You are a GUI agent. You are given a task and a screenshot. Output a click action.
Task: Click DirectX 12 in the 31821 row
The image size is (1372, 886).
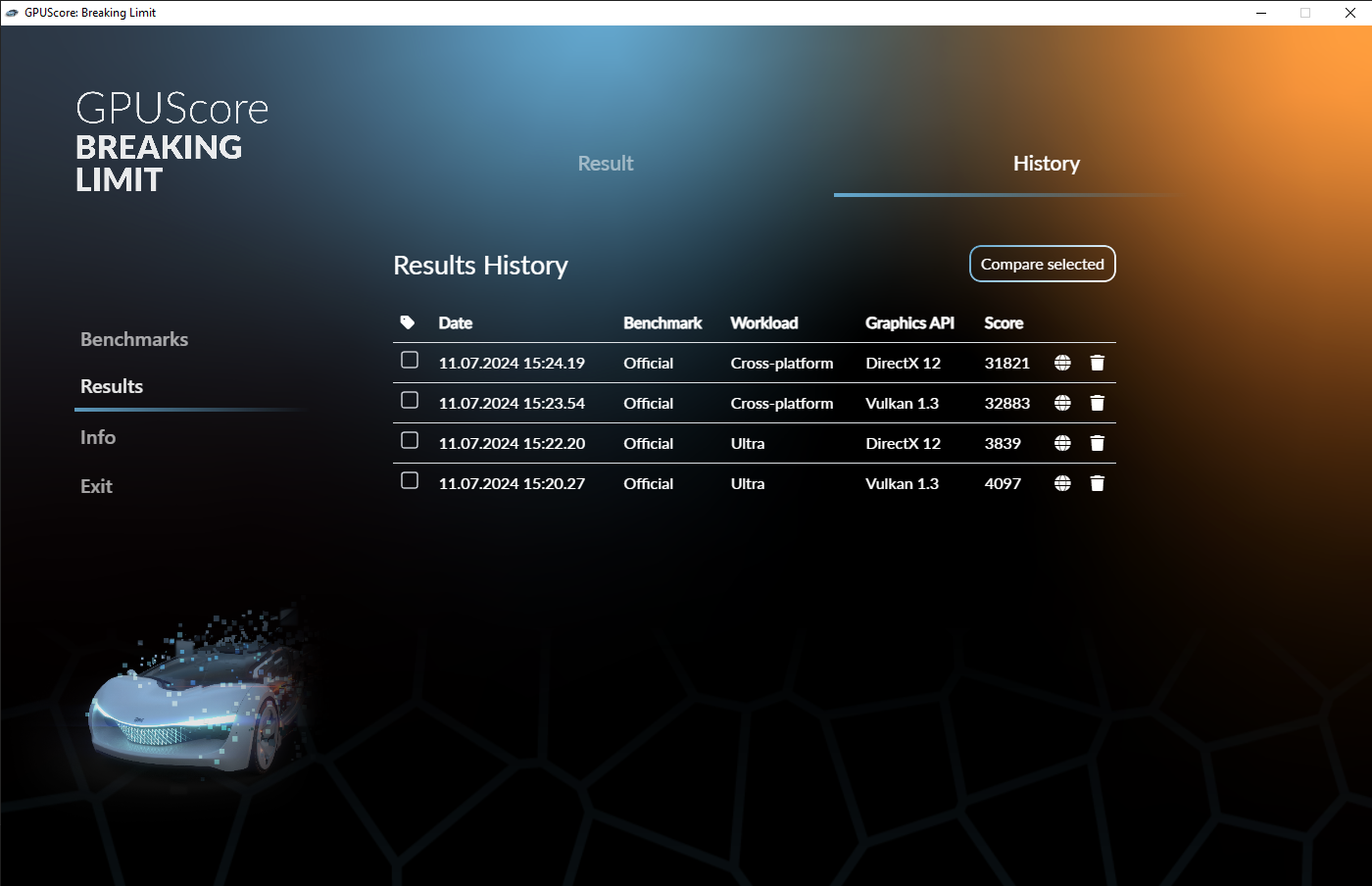(x=904, y=363)
